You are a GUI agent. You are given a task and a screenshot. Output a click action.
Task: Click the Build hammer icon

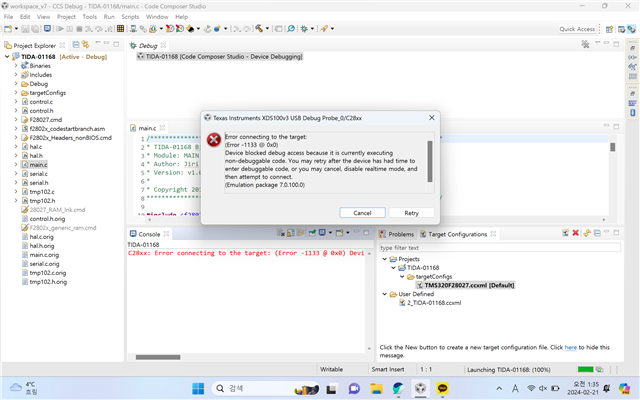point(259,29)
